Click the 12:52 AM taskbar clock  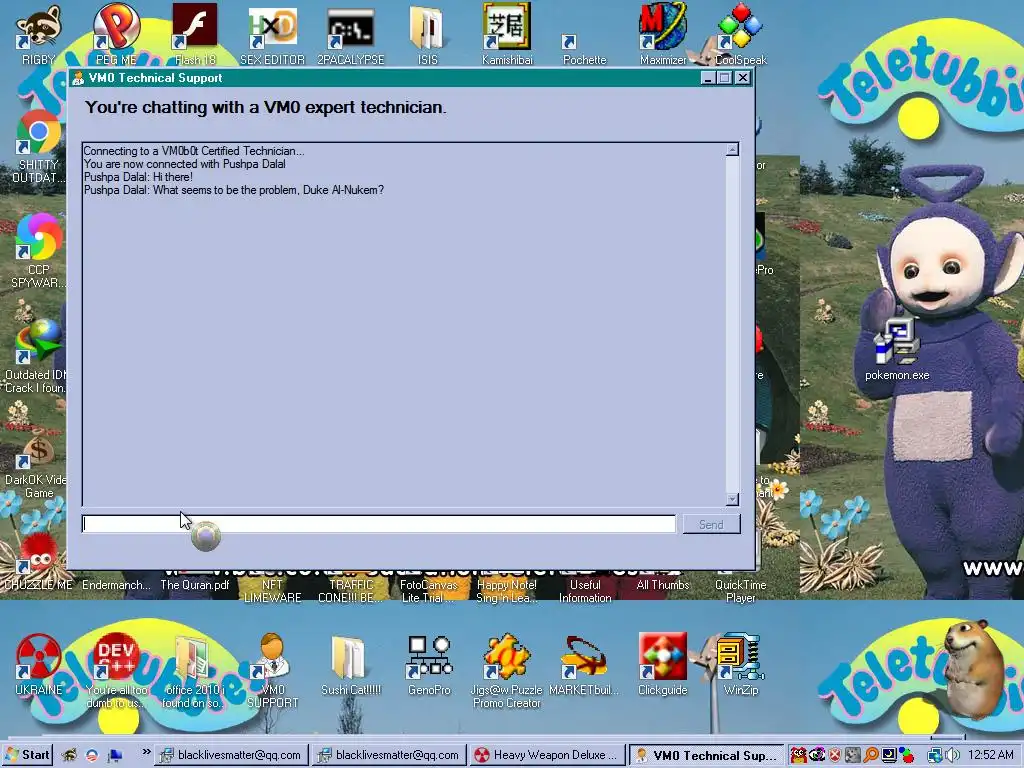tap(991, 755)
